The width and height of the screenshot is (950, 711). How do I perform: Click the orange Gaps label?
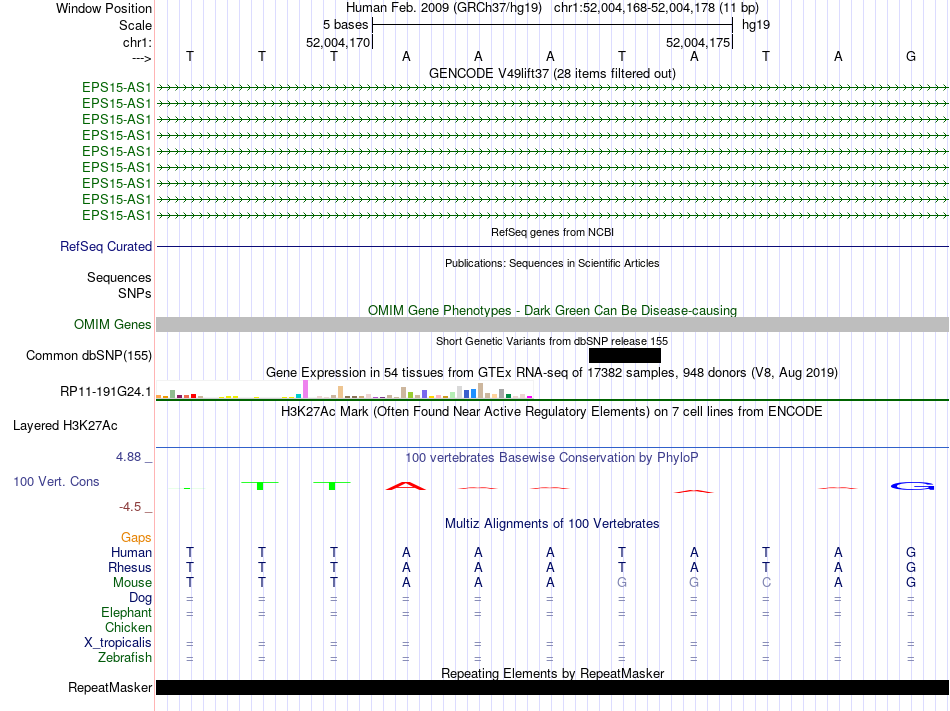(136, 538)
